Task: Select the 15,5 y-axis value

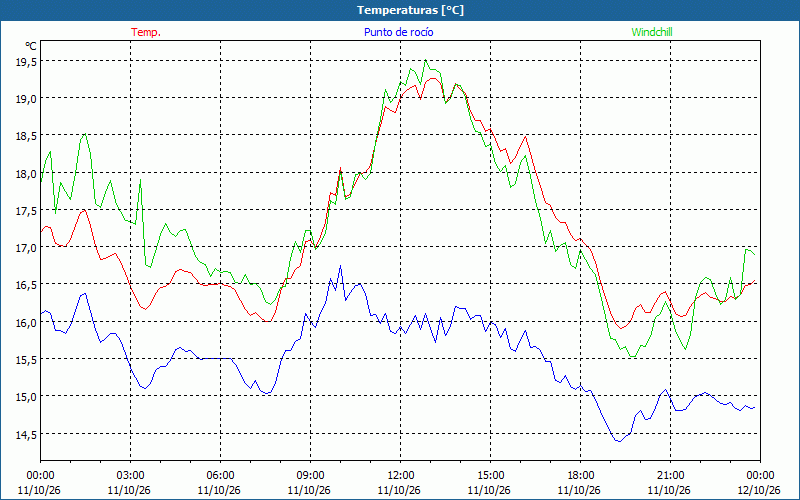Action: tap(26, 359)
